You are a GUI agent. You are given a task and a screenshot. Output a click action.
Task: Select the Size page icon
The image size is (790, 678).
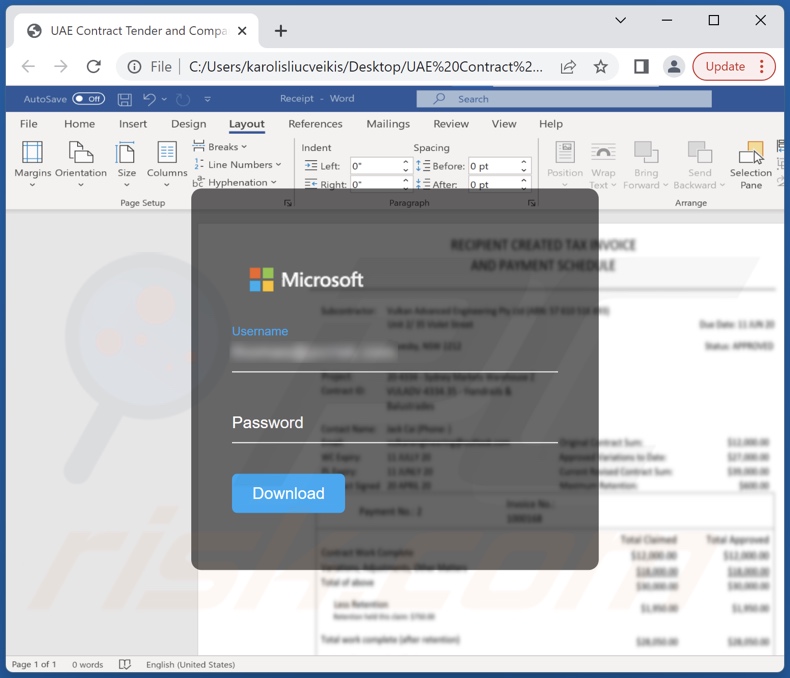(x=126, y=153)
